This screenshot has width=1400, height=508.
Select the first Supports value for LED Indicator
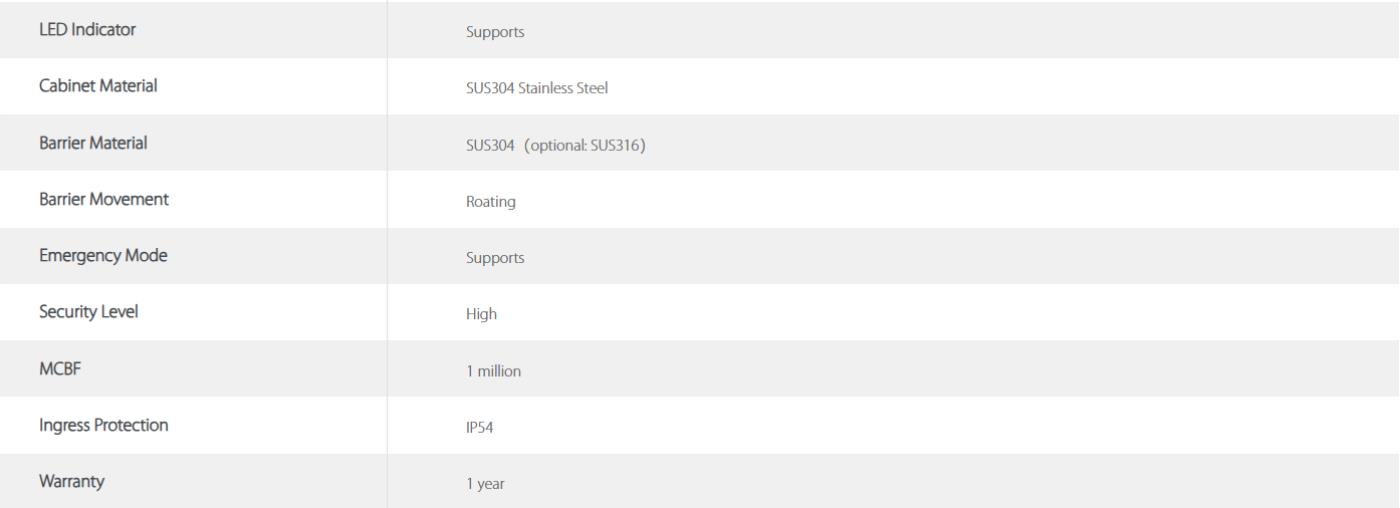(x=495, y=32)
